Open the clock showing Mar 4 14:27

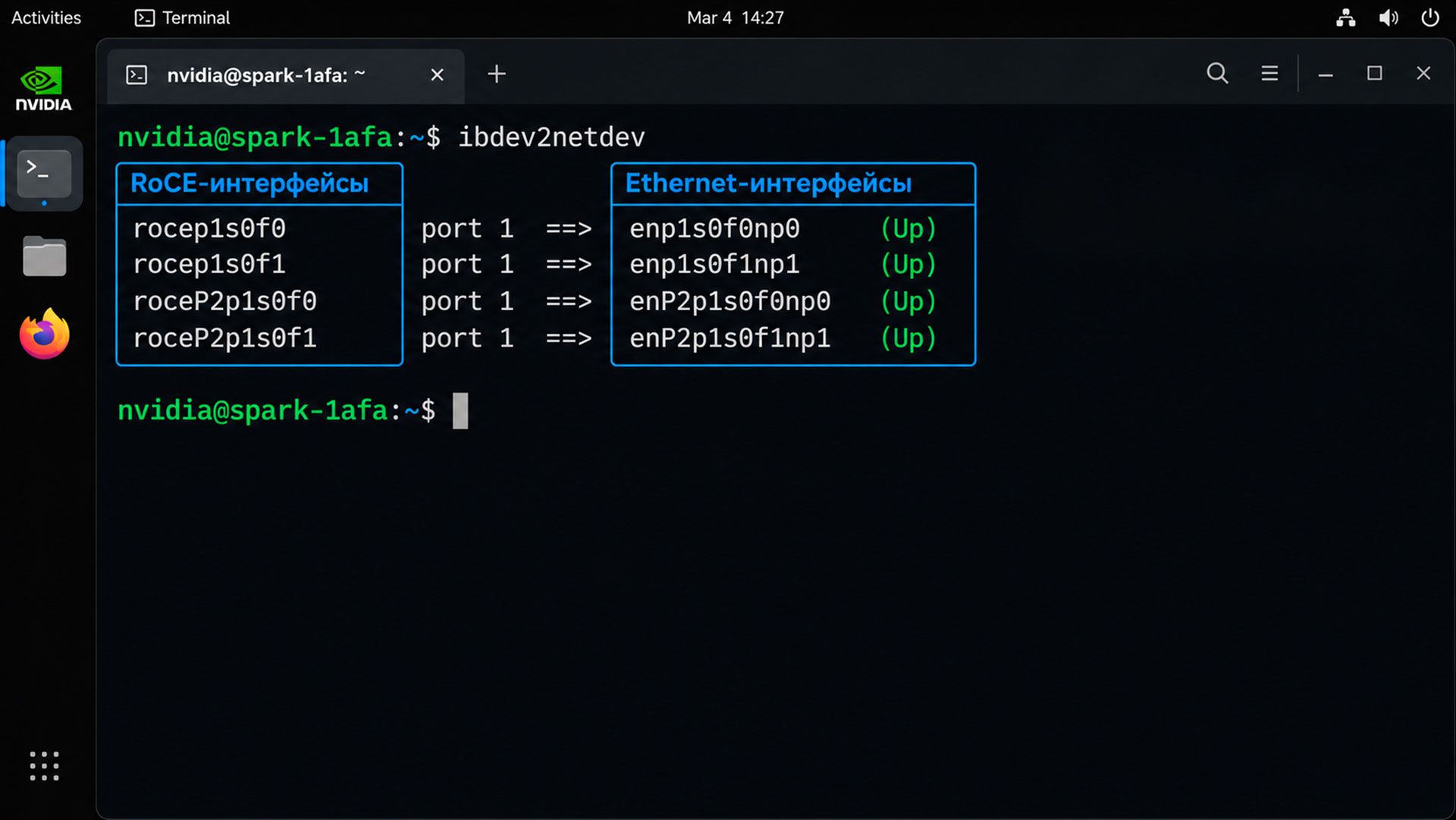click(735, 17)
